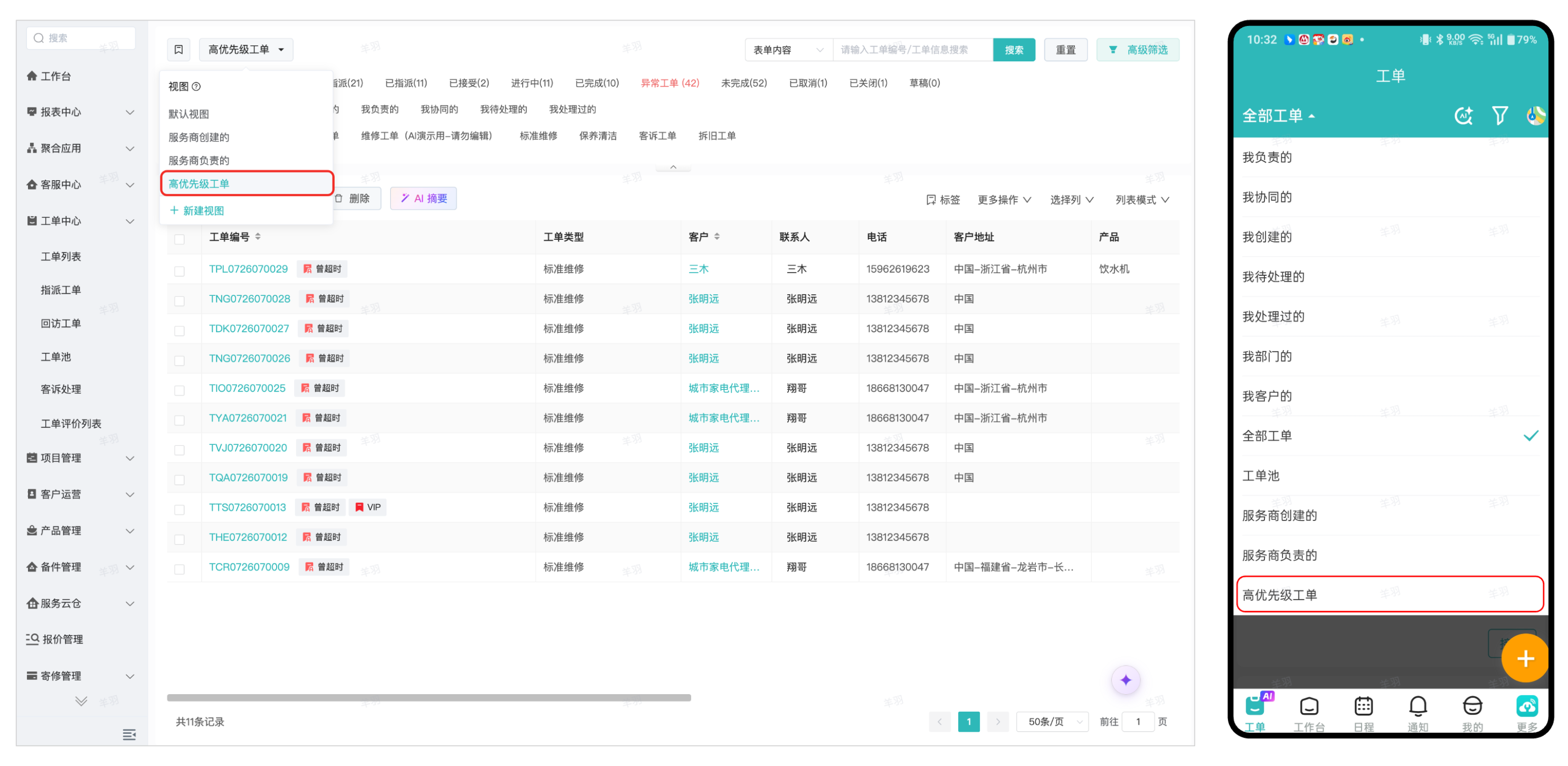This screenshot has height=766, width=1568.
Task: Switch to the 已完成(10) tab
Action: point(597,83)
